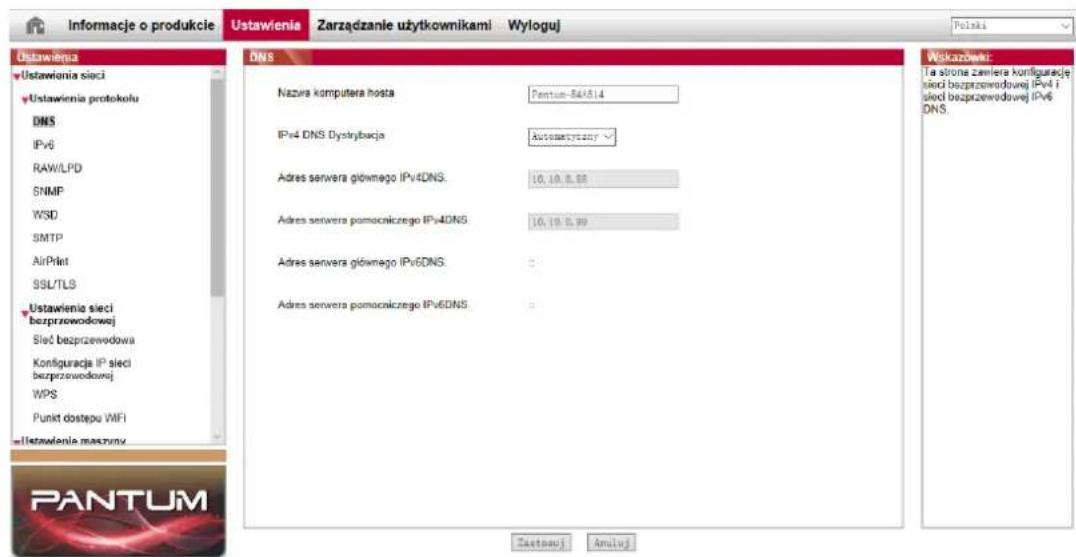Select DNS in the sidebar
Viewport: 1076px width, 557px height.
tap(43, 122)
